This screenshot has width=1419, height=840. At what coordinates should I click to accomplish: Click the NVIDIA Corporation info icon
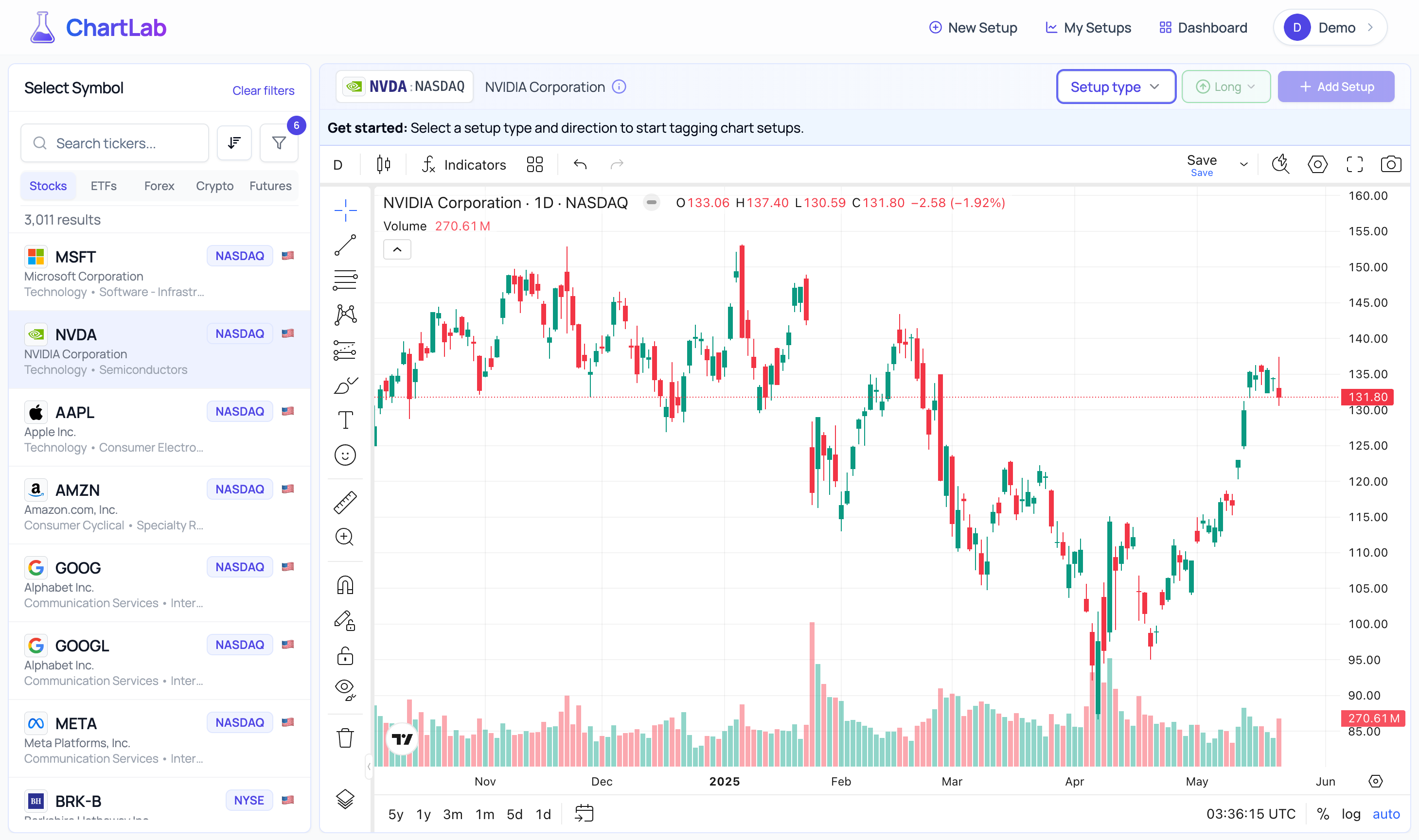click(x=619, y=87)
